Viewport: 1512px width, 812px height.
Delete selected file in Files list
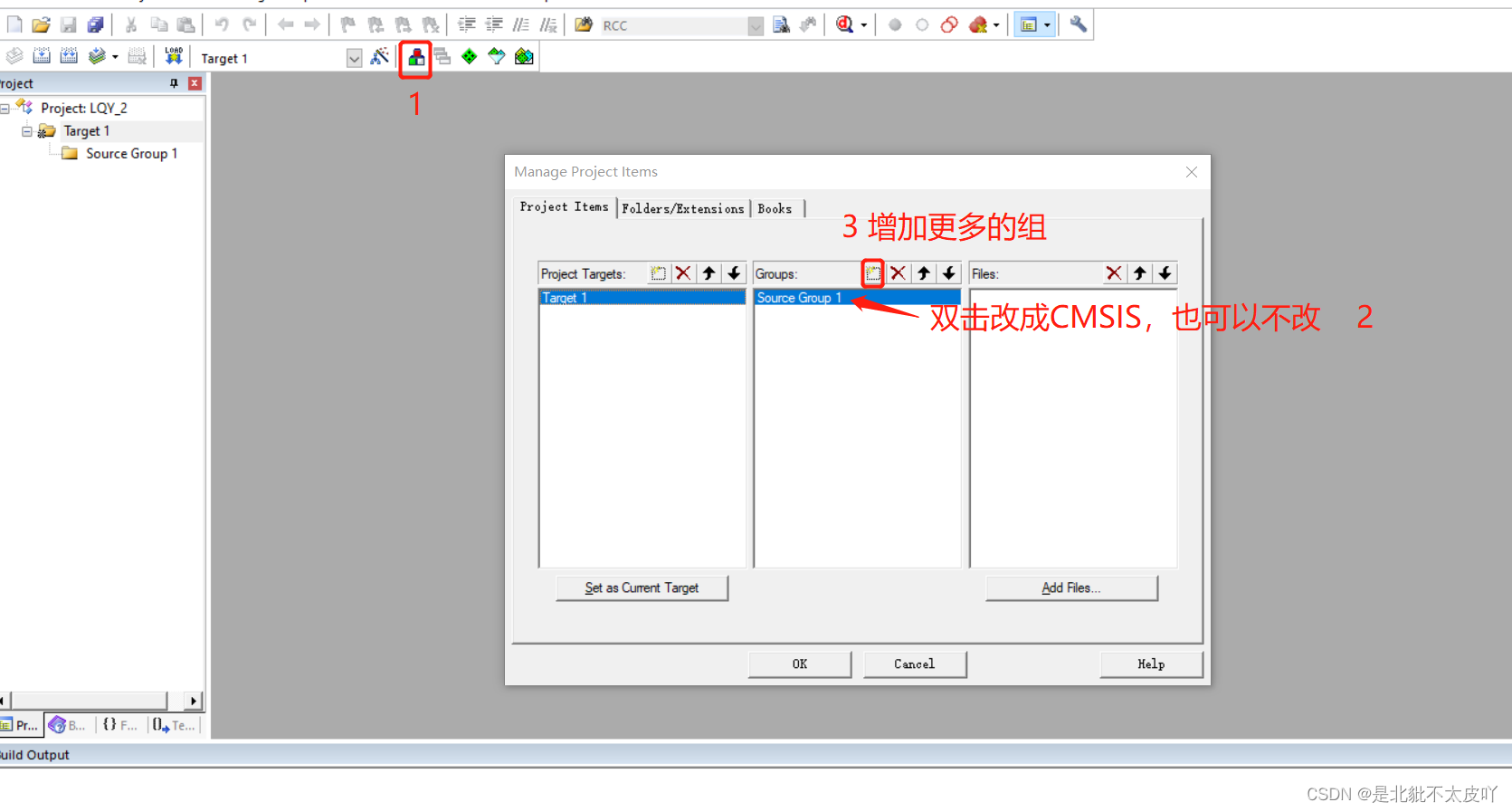1114,273
